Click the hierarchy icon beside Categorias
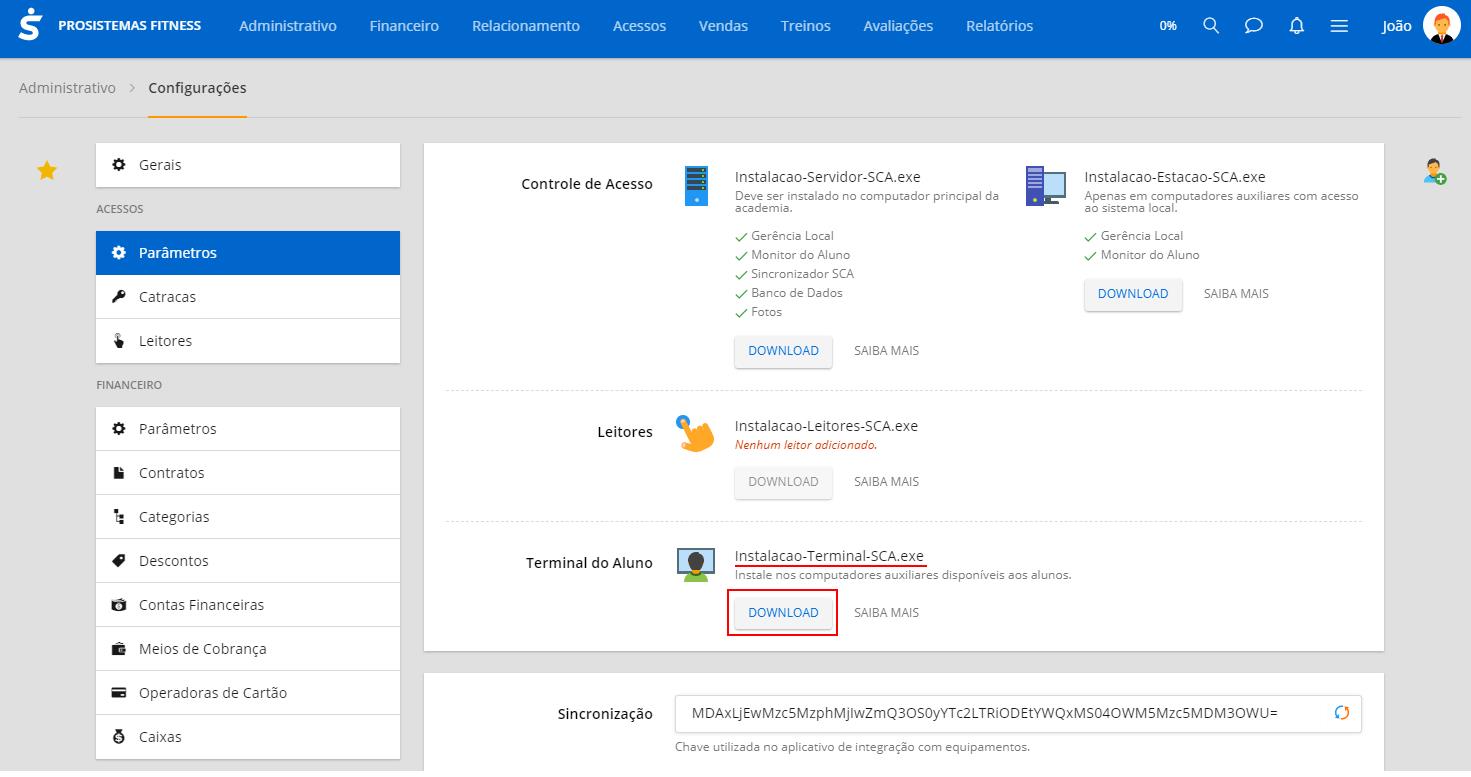The height and width of the screenshot is (777, 1471). click(119, 517)
